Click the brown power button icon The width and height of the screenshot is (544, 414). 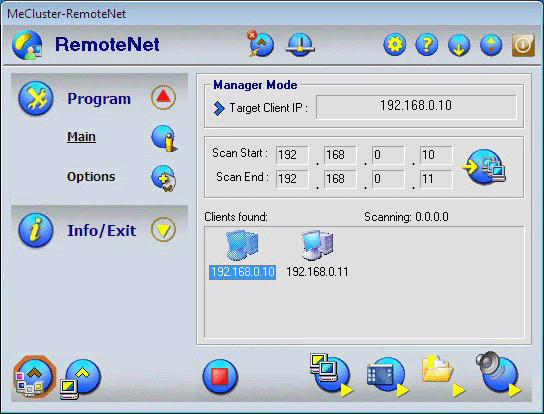pyautogui.click(x=523, y=45)
